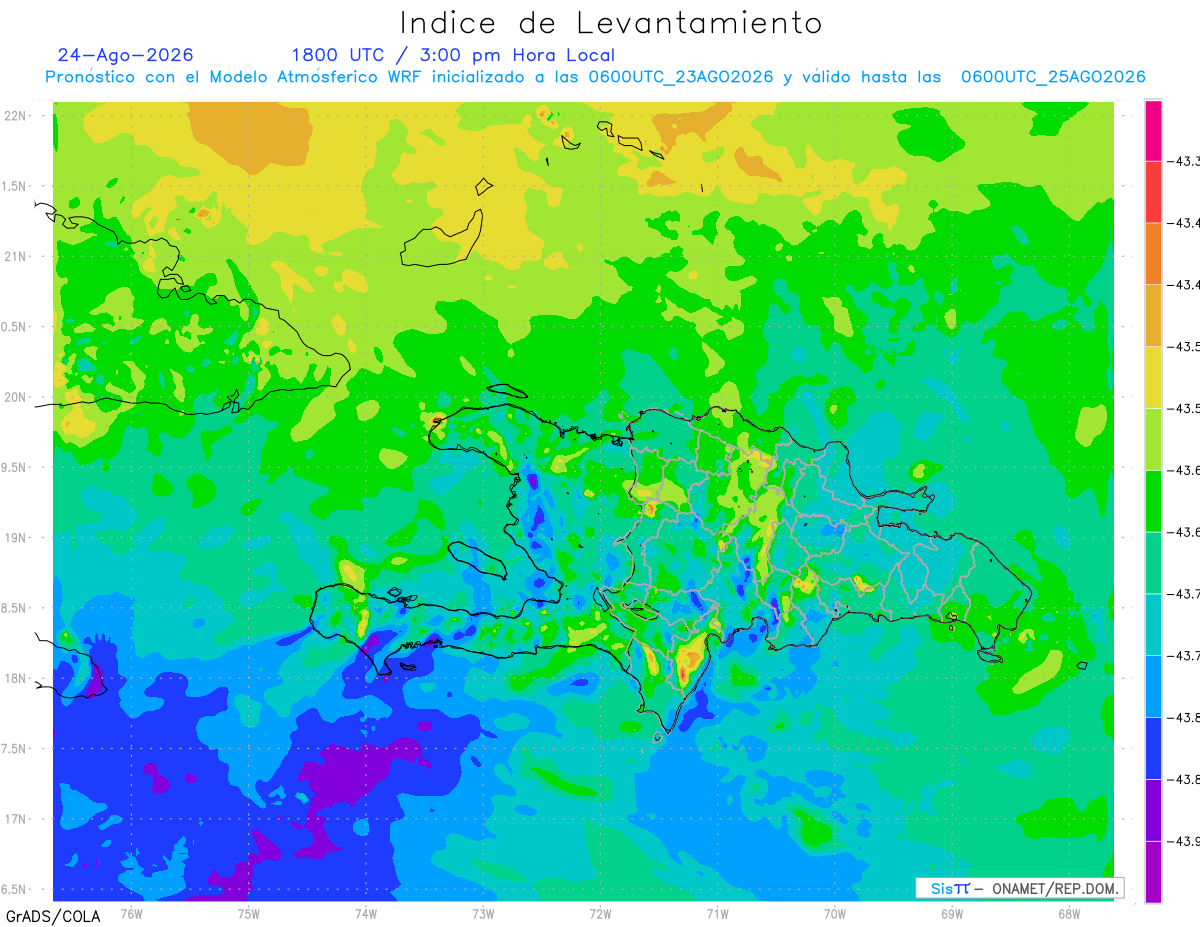Image resolution: width=1200 pixels, height=927 pixels.
Task: Click the light blue legend swatch
Action: tap(1153, 686)
